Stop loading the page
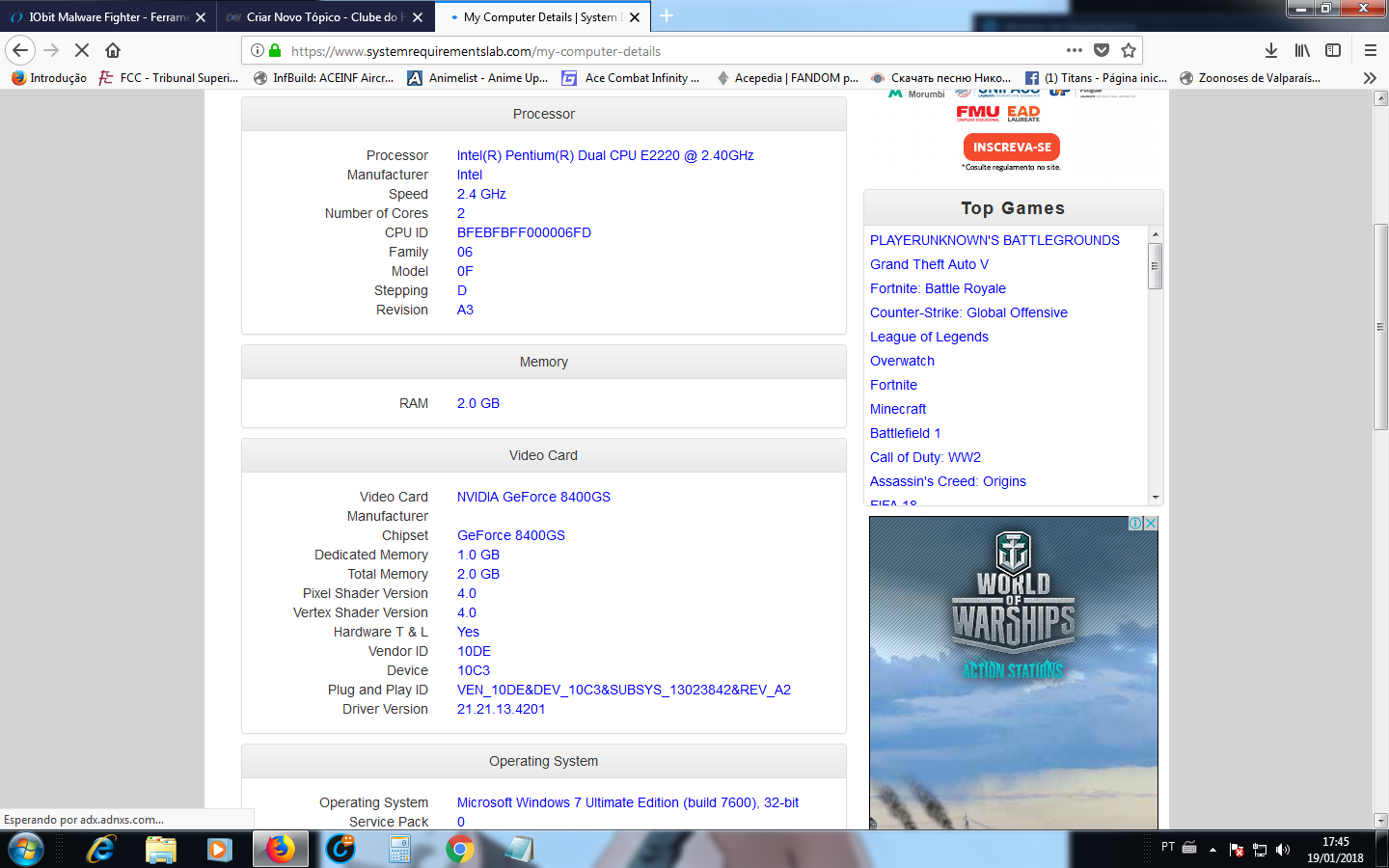Image resolution: width=1389 pixels, height=868 pixels. pyautogui.click(x=82, y=50)
